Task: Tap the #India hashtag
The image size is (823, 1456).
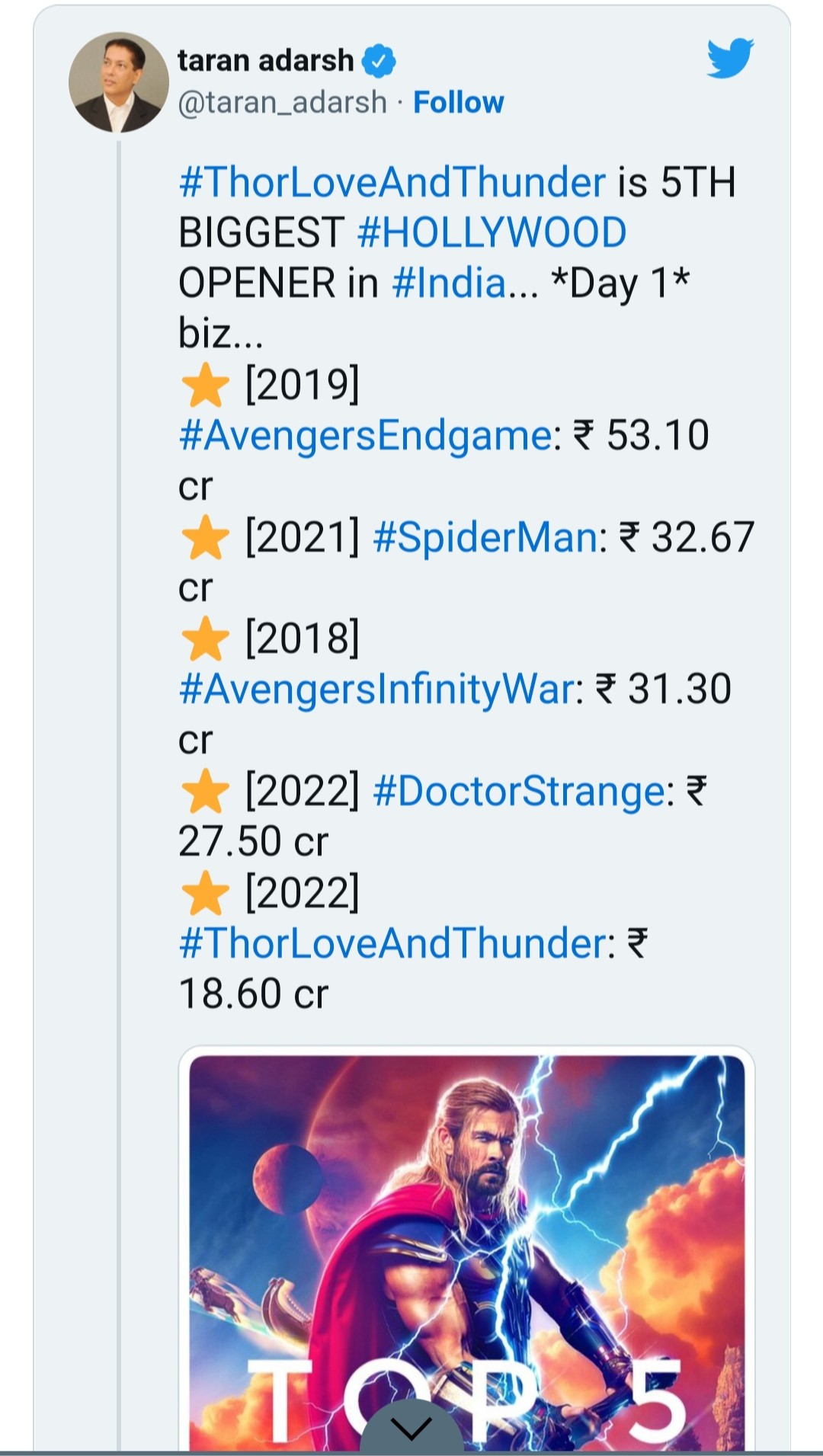Action: pos(448,283)
